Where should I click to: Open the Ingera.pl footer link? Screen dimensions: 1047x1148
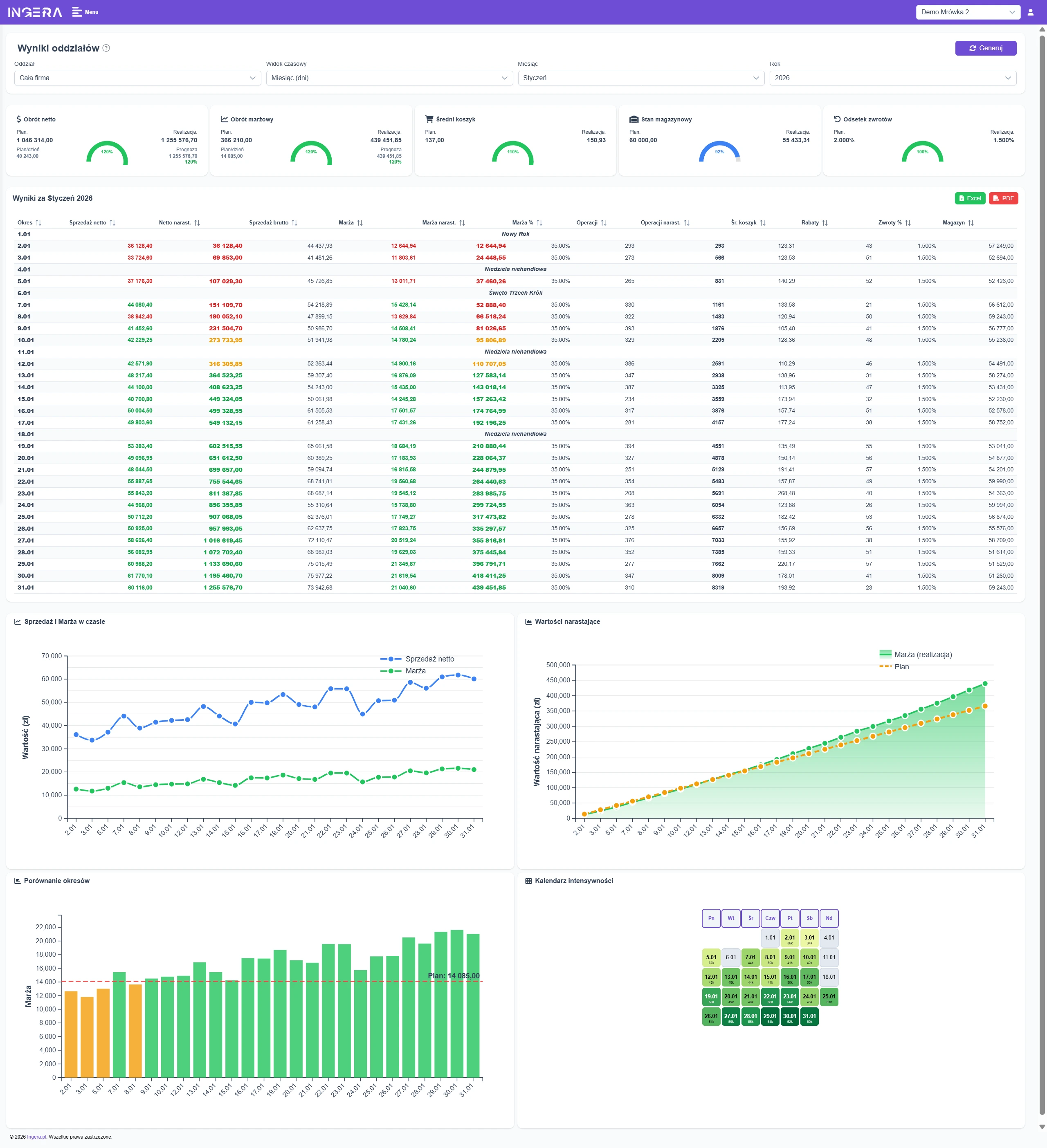click(37, 1137)
